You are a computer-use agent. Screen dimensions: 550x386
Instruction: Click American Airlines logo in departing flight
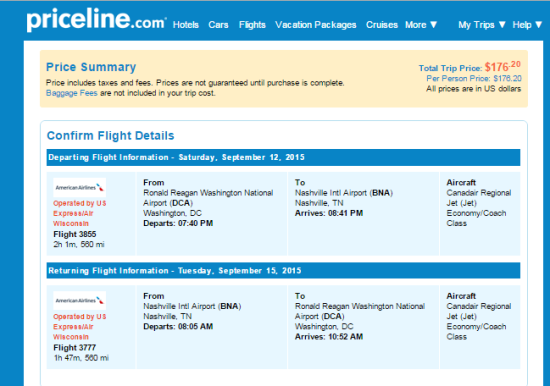pos(79,188)
